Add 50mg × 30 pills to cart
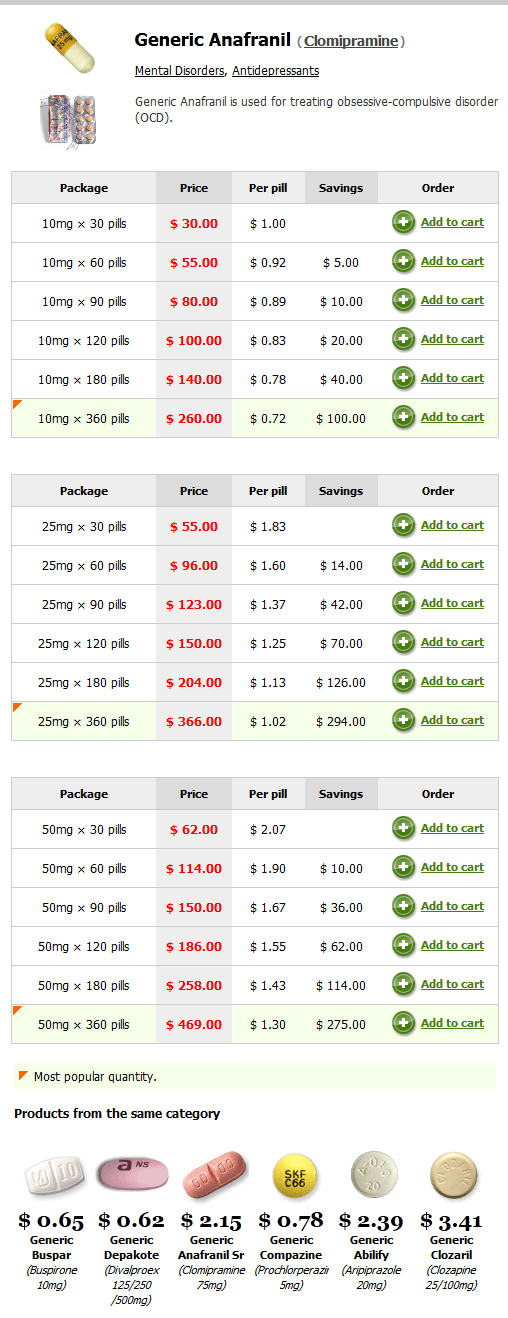Image resolution: width=508 pixels, height=1318 pixels. tap(452, 828)
